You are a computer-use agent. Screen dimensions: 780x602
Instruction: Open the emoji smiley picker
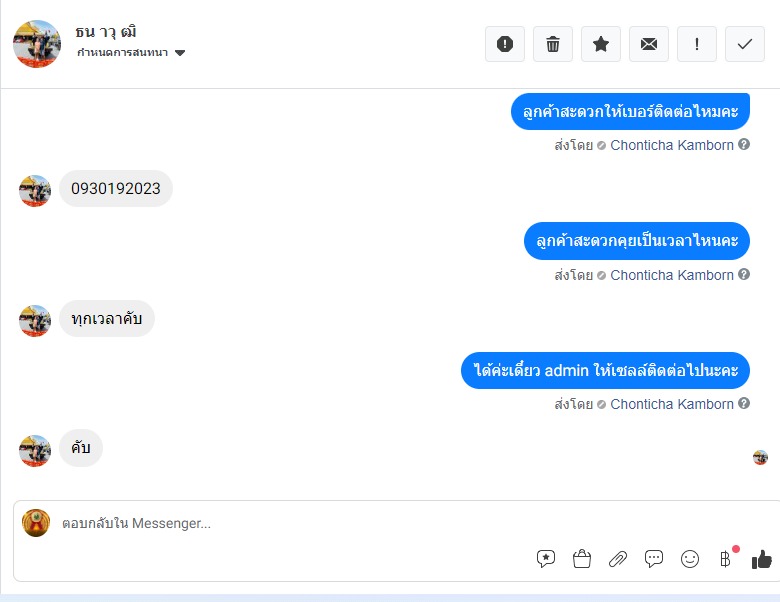[x=689, y=559]
